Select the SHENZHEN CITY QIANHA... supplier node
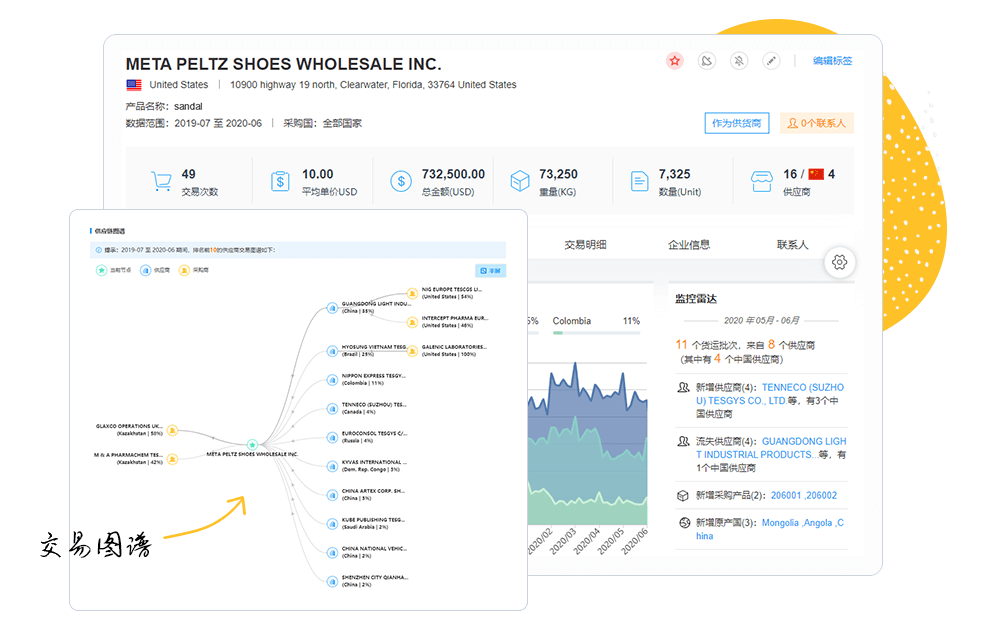 332,581
